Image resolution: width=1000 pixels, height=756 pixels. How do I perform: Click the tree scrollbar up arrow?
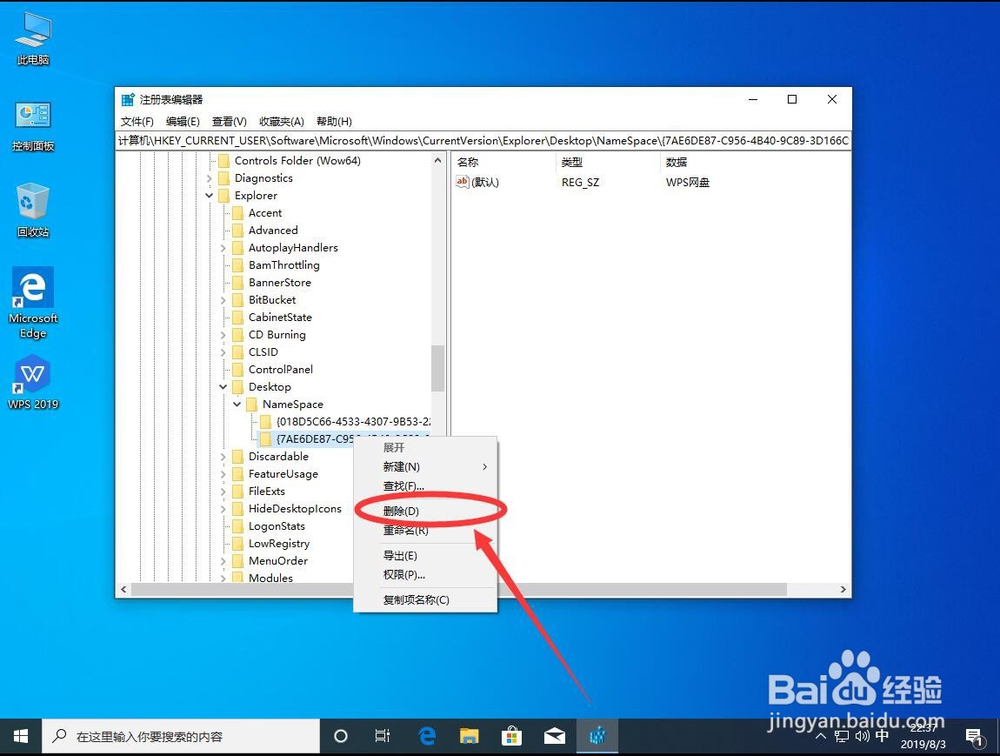click(x=438, y=161)
